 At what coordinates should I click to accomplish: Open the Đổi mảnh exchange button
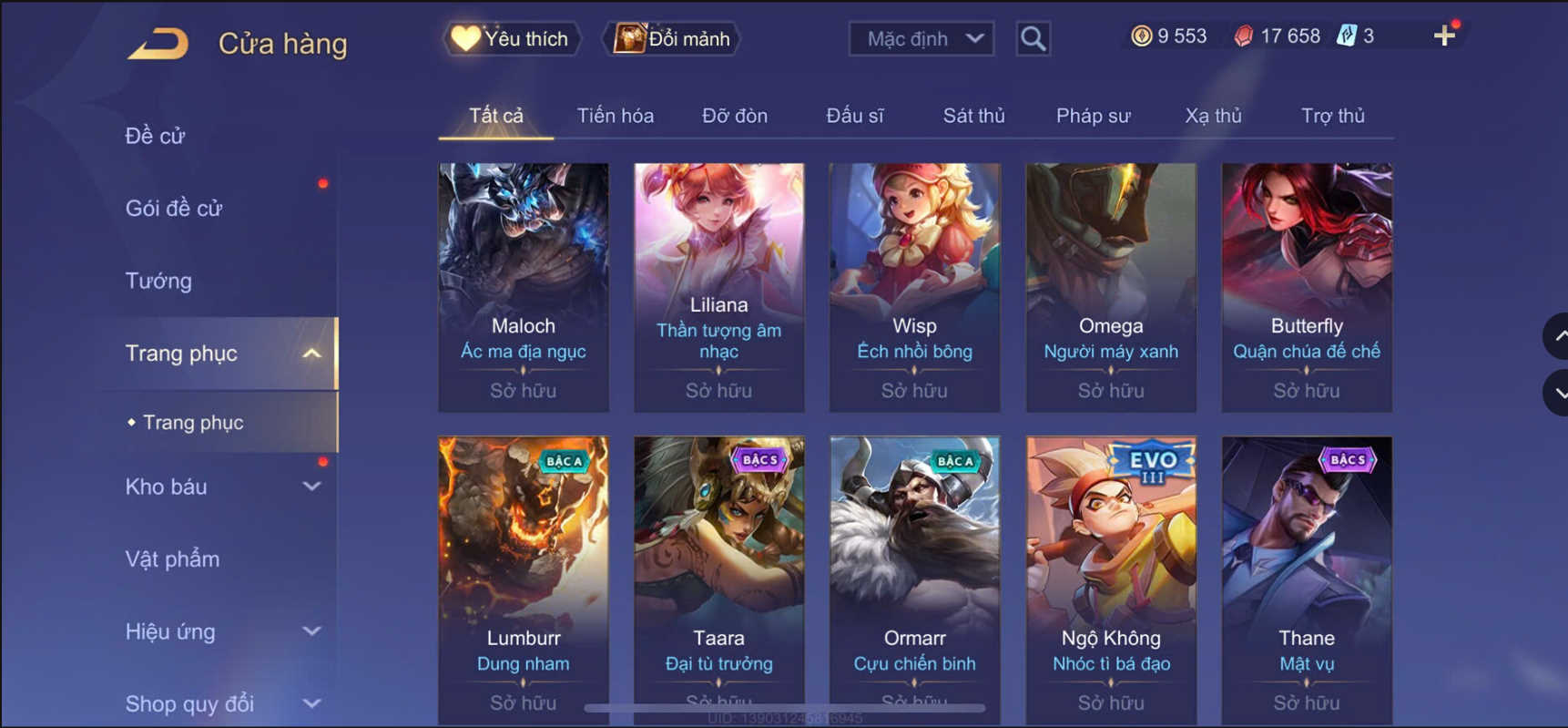pos(672,38)
